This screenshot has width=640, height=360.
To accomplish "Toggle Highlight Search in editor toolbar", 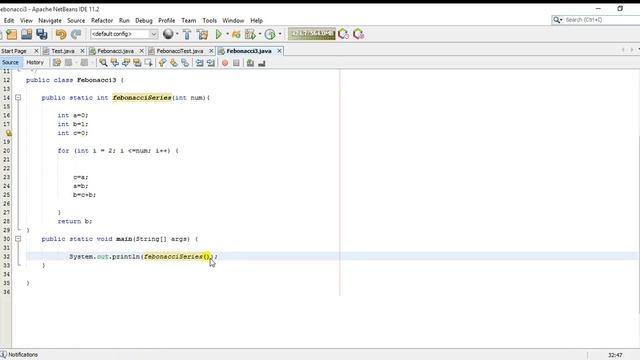I will click(137, 63).
